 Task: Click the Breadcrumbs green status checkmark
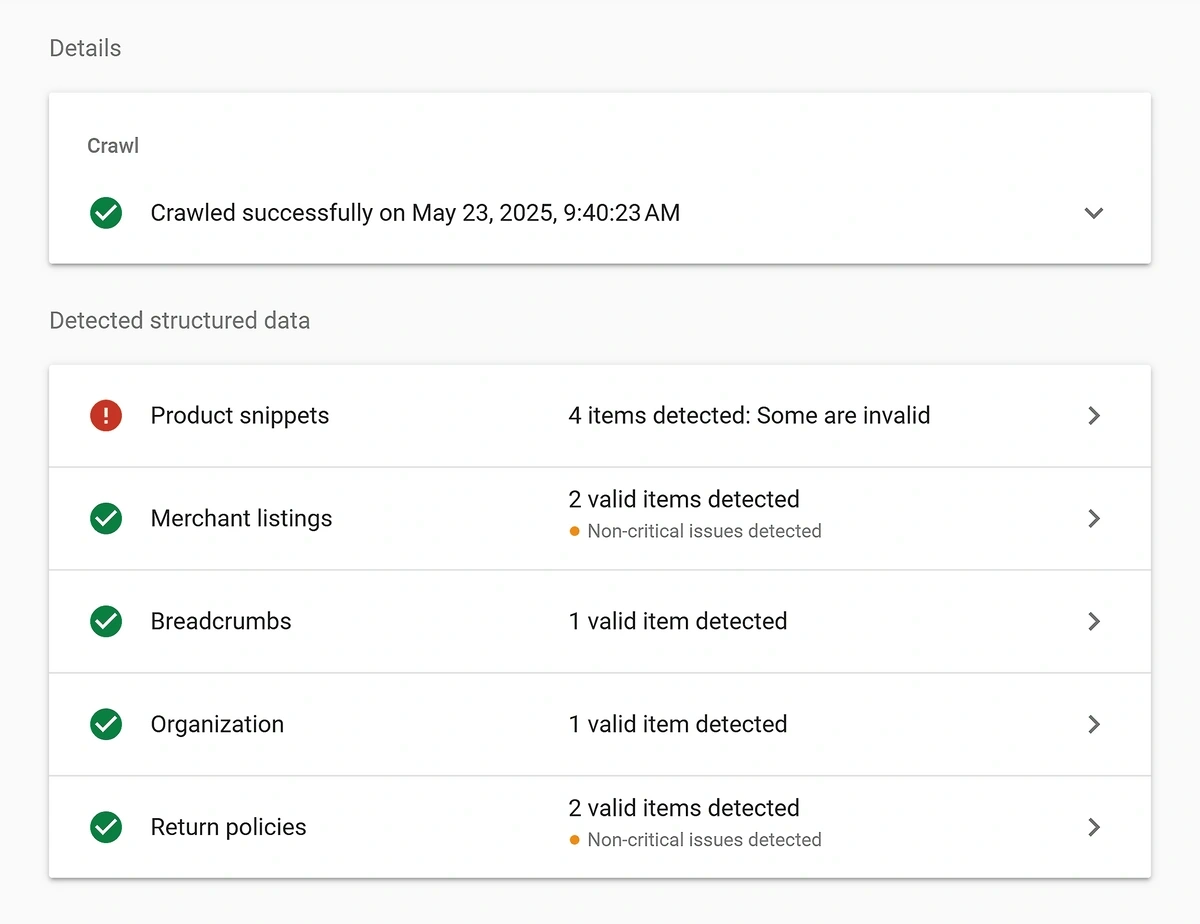[106, 621]
